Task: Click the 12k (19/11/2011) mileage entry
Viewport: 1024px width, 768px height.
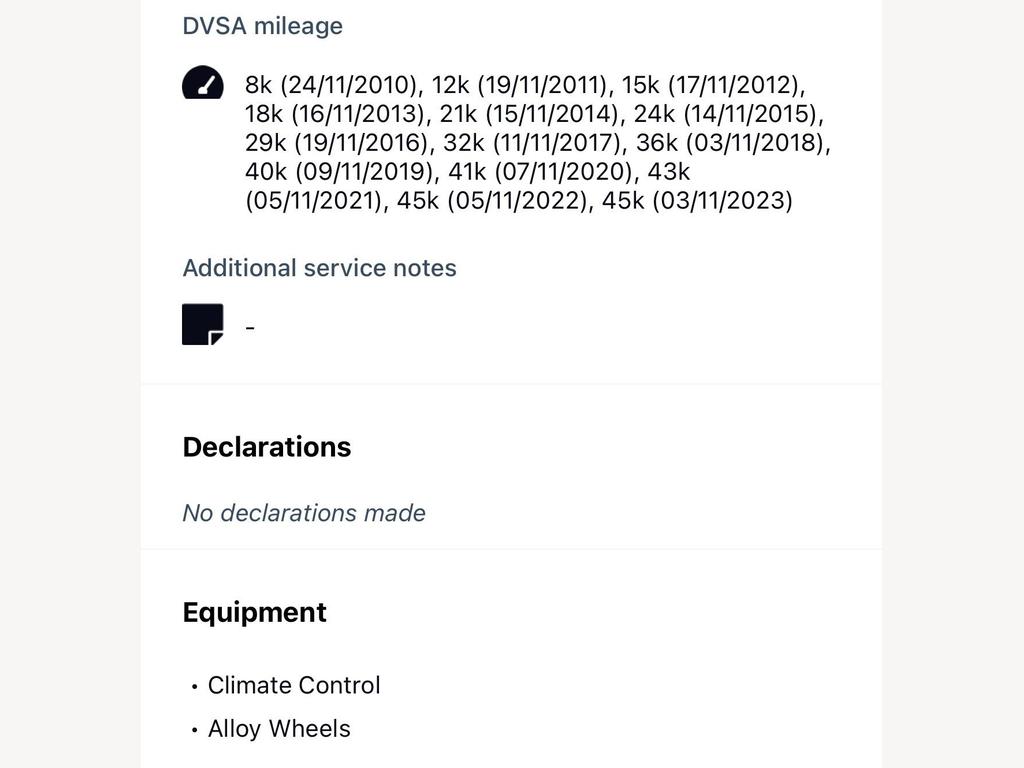Action: coord(519,85)
